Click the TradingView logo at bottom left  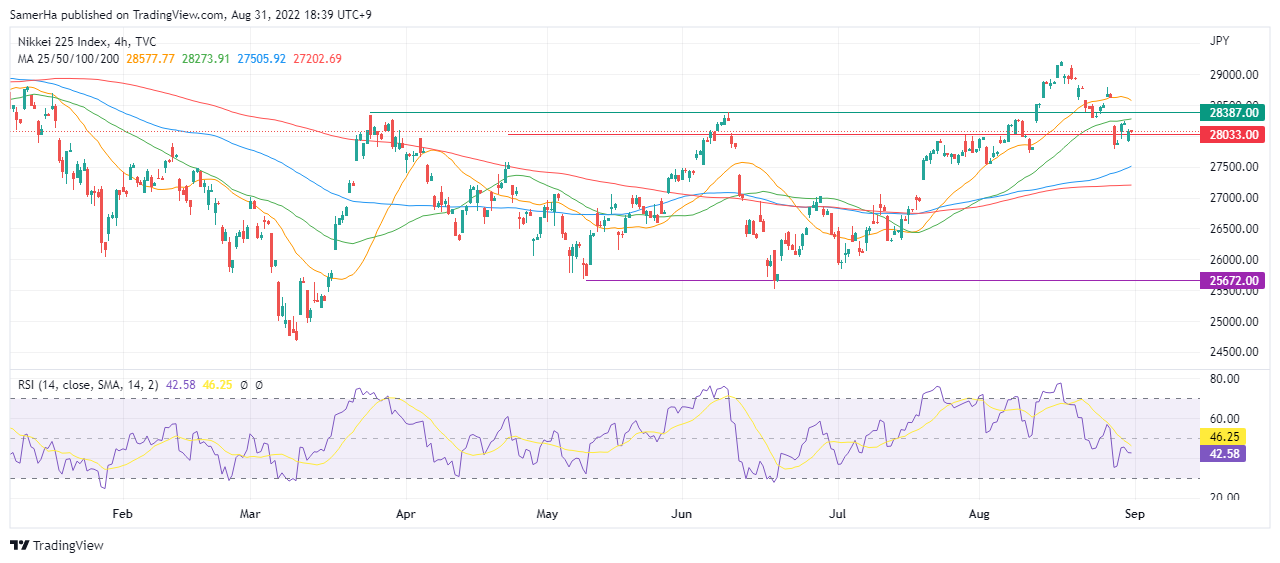[57, 545]
